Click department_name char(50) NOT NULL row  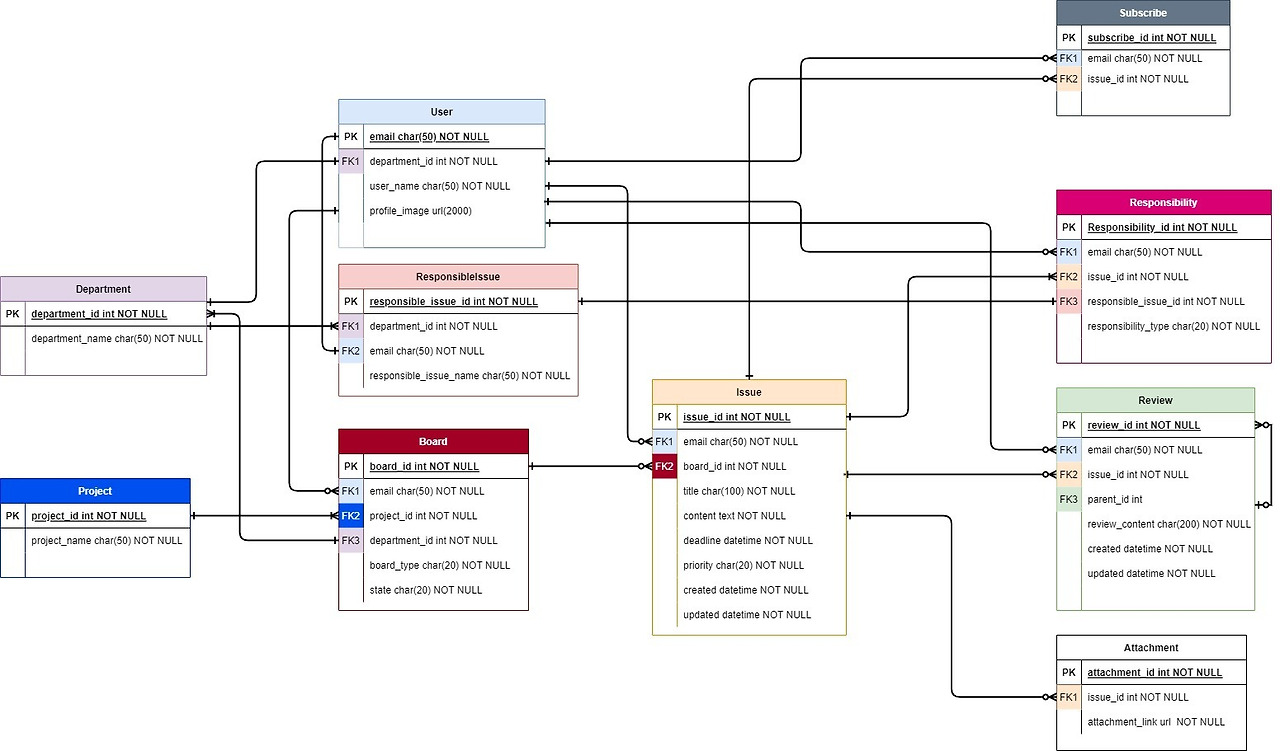click(x=103, y=339)
